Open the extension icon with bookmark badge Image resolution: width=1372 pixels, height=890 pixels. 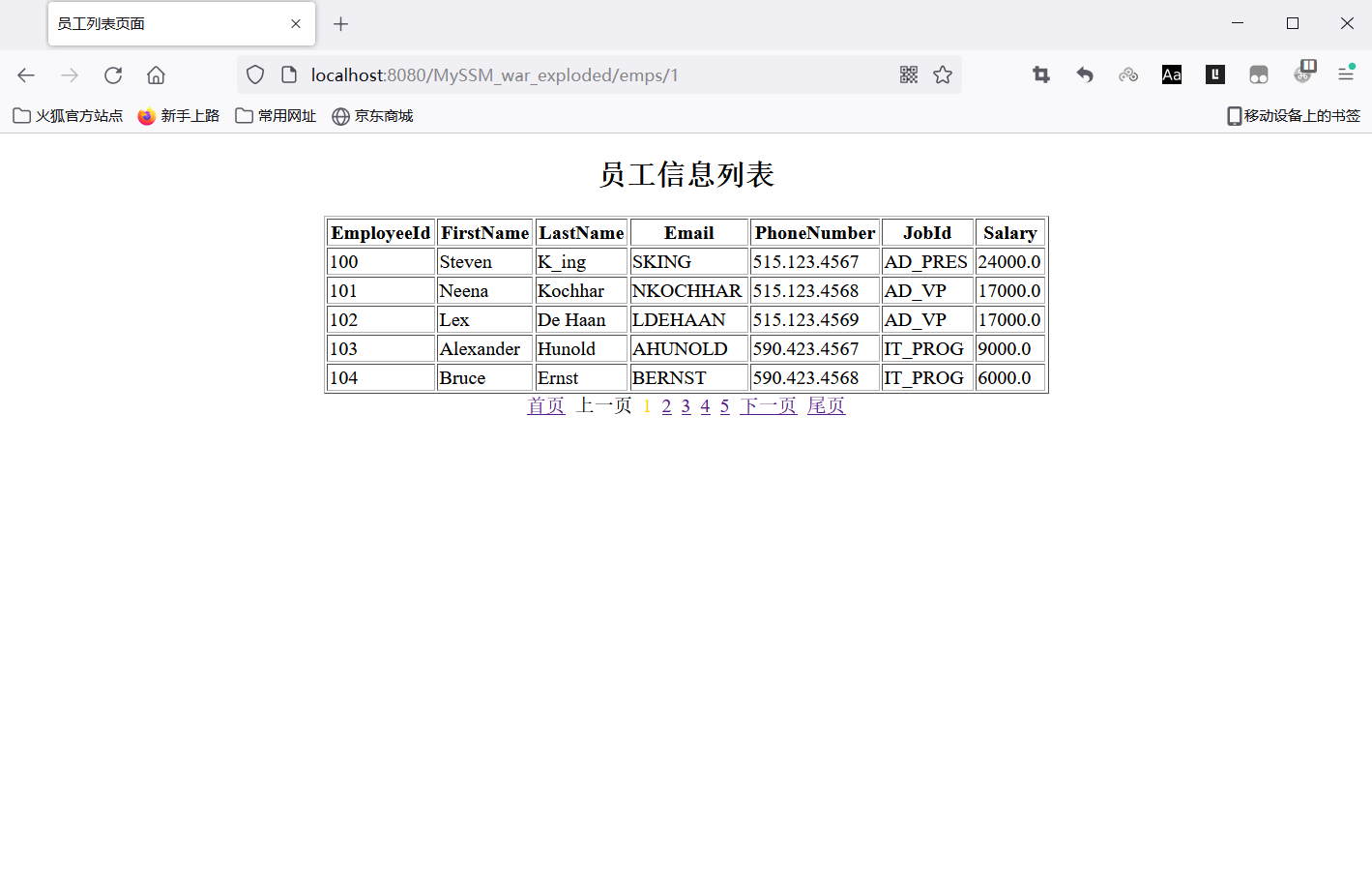coord(1304,72)
